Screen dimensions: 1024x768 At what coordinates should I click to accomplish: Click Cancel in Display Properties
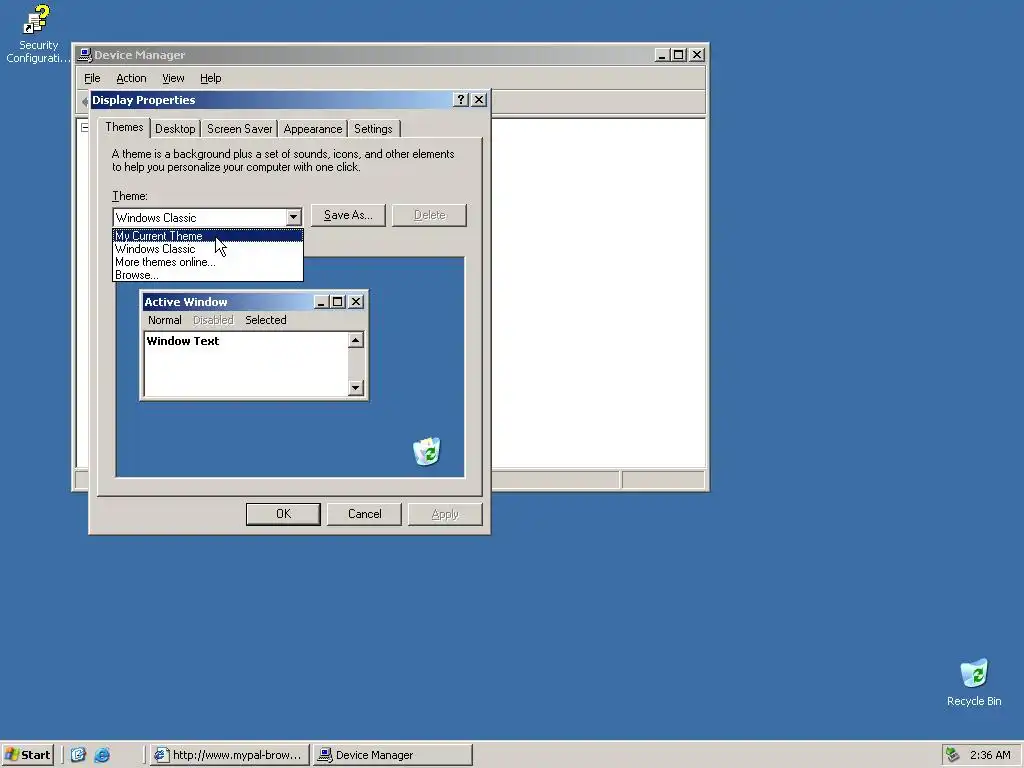[364, 514]
